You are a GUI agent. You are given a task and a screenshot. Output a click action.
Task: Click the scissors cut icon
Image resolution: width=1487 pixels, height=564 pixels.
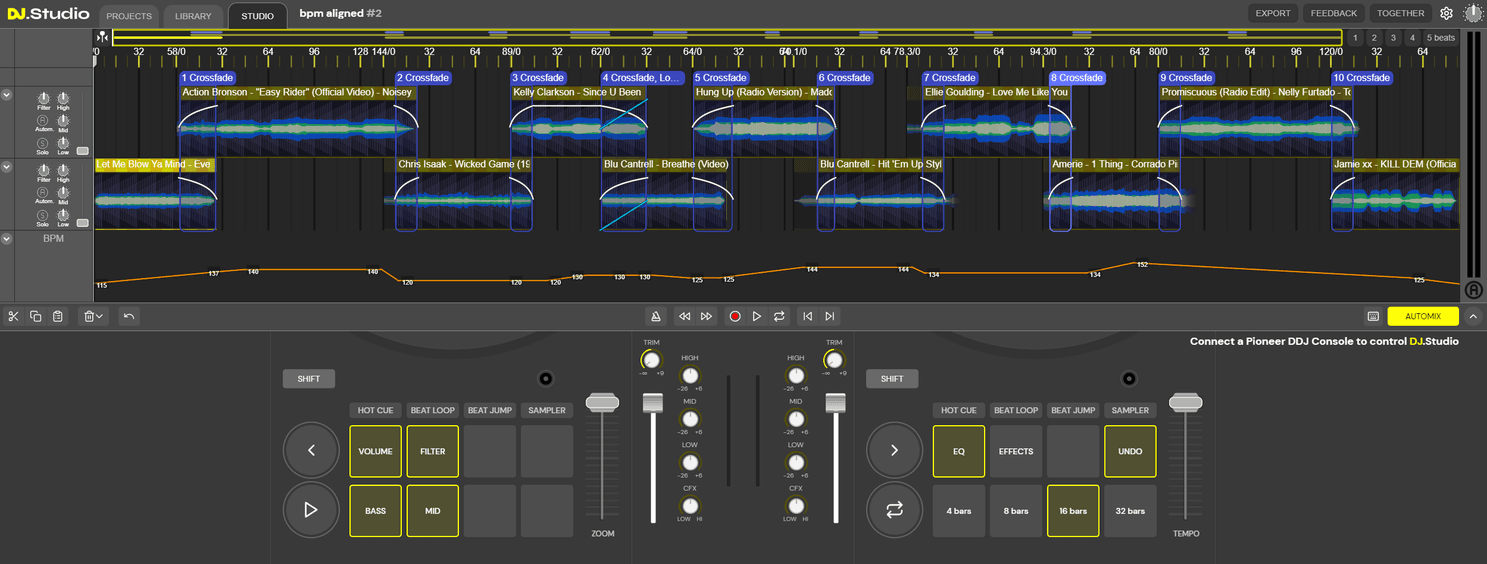point(13,316)
